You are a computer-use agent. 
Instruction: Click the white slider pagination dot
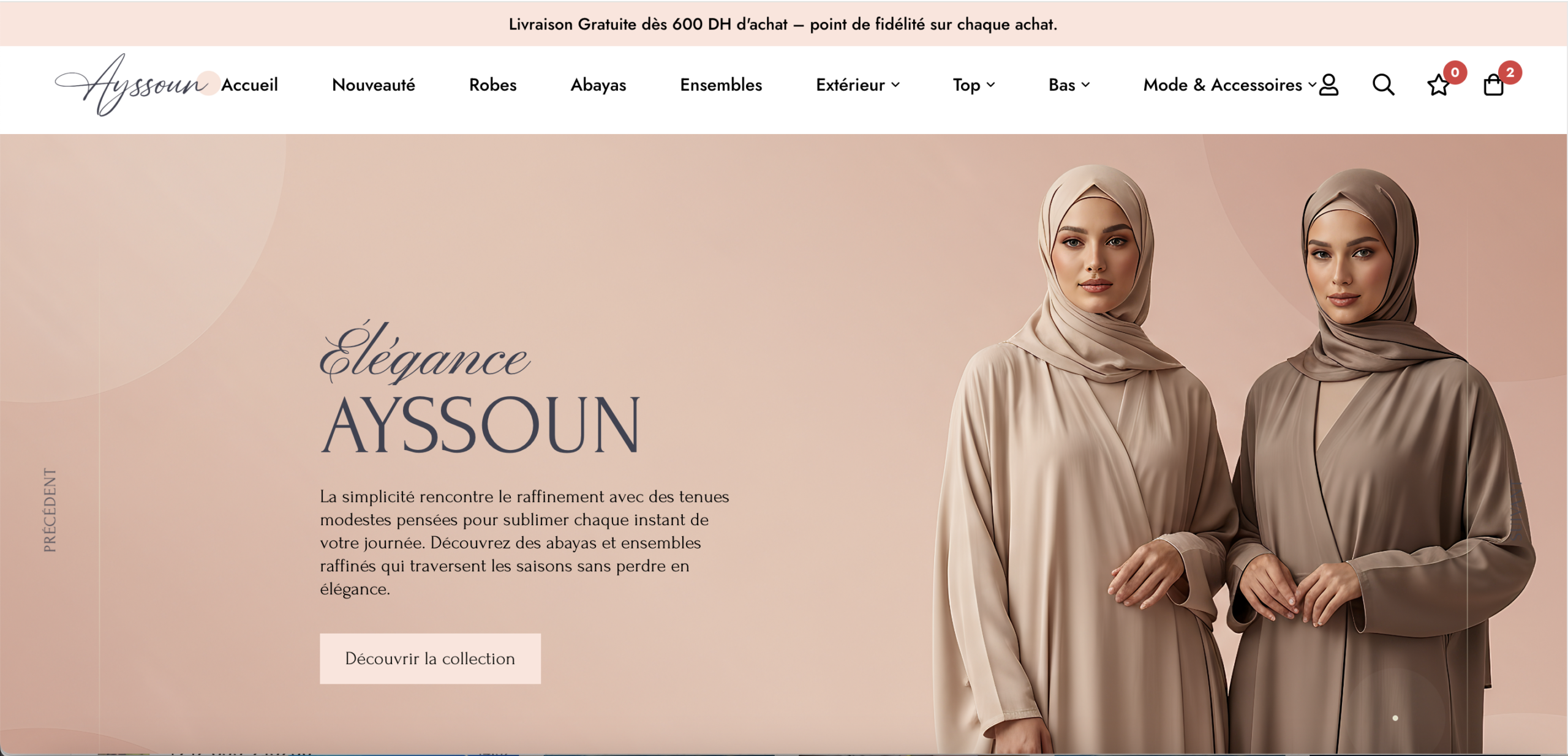[x=1395, y=718]
